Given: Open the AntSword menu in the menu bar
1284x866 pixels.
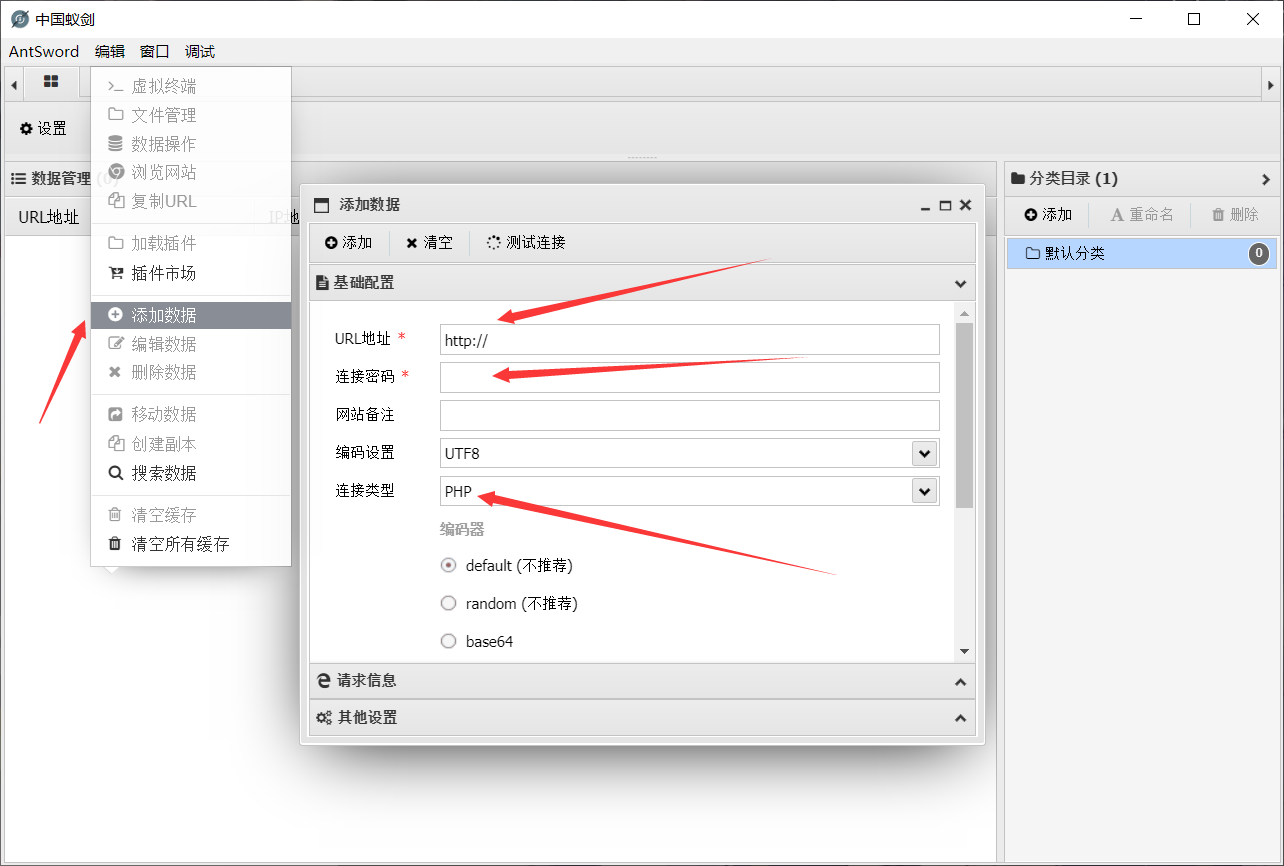Looking at the screenshot, I should tap(44, 52).
